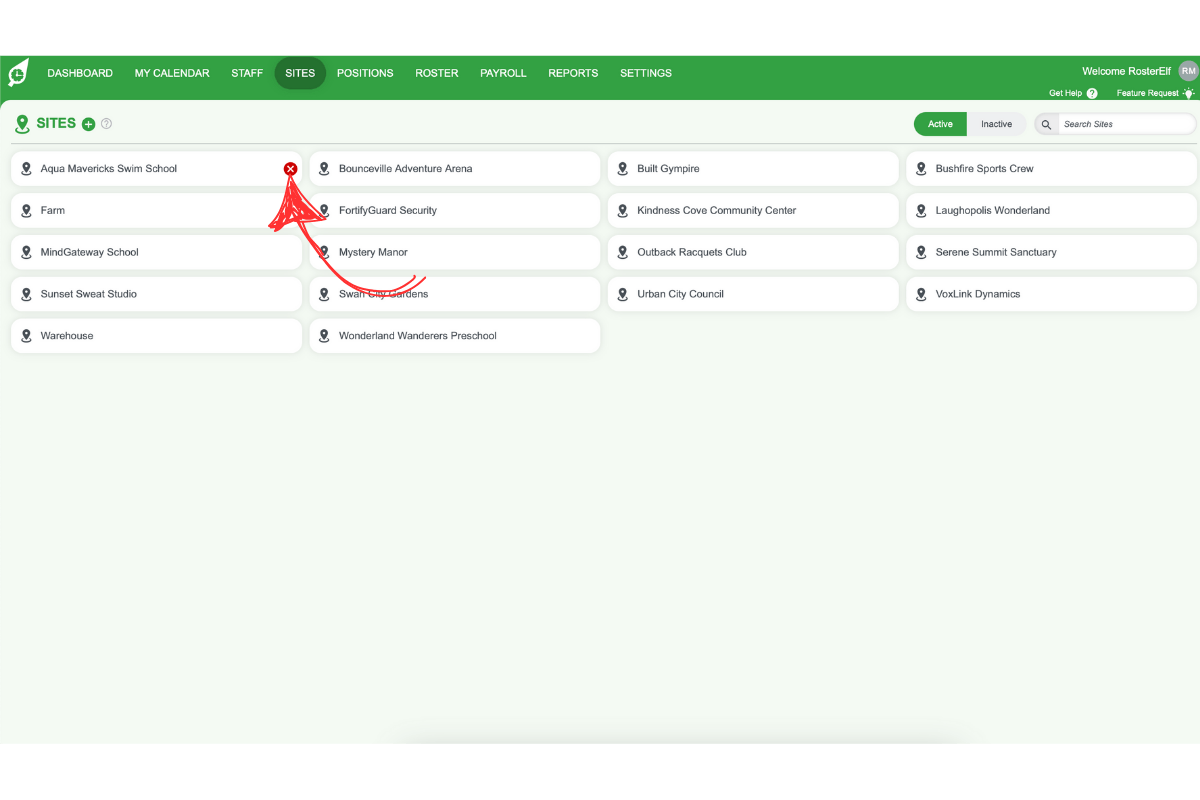Click the location pin icon on Urban City Council
Screen dimensions: 1200x800
[623, 294]
